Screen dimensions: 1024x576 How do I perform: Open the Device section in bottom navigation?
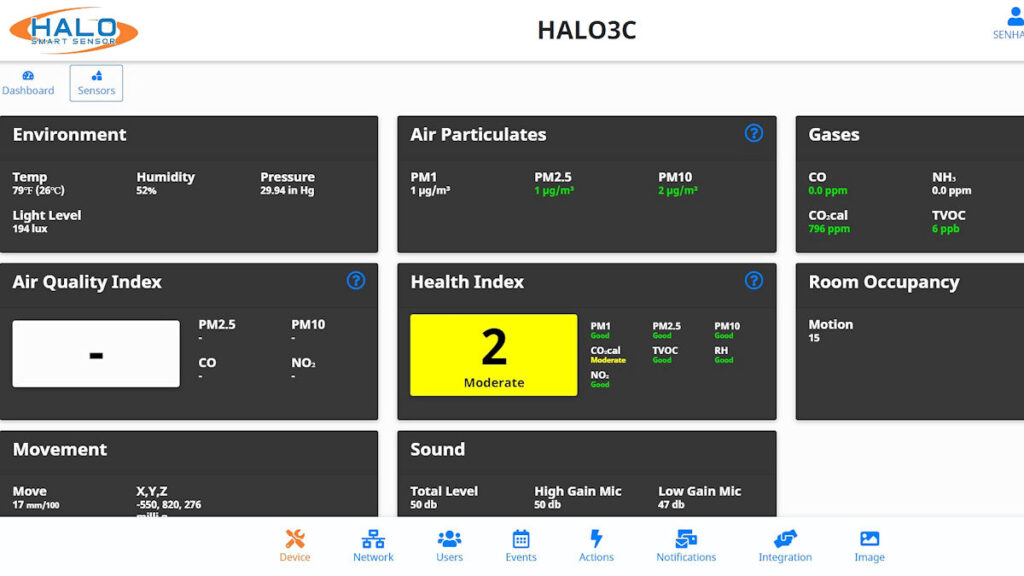click(295, 545)
